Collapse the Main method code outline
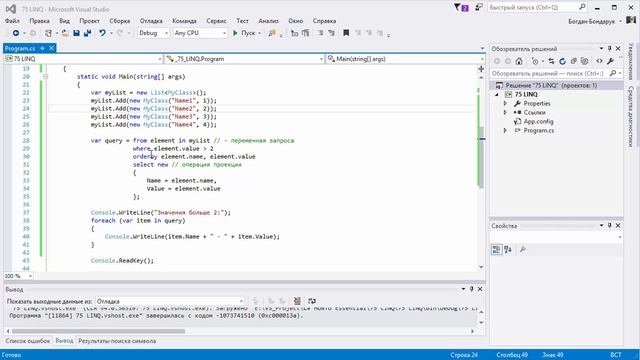The image size is (640, 360). [45, 76]
